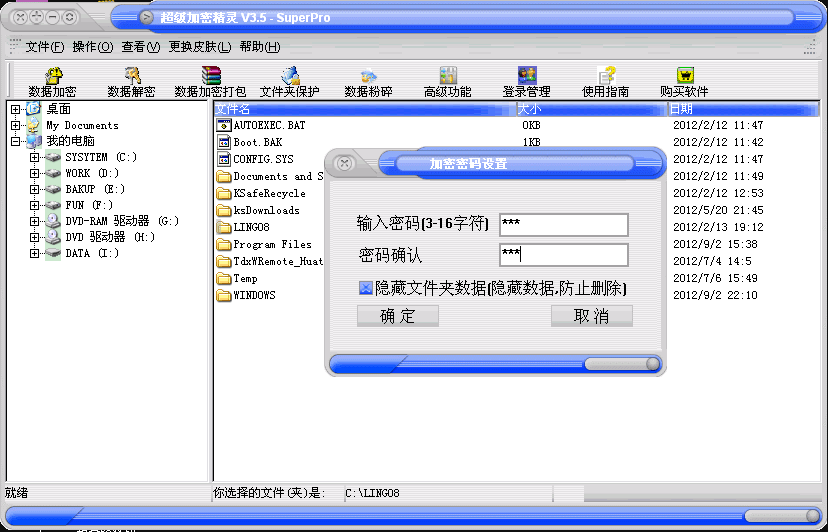Click the 密码确认 confirm password field
828x532 pixels.
pos(563,255)
